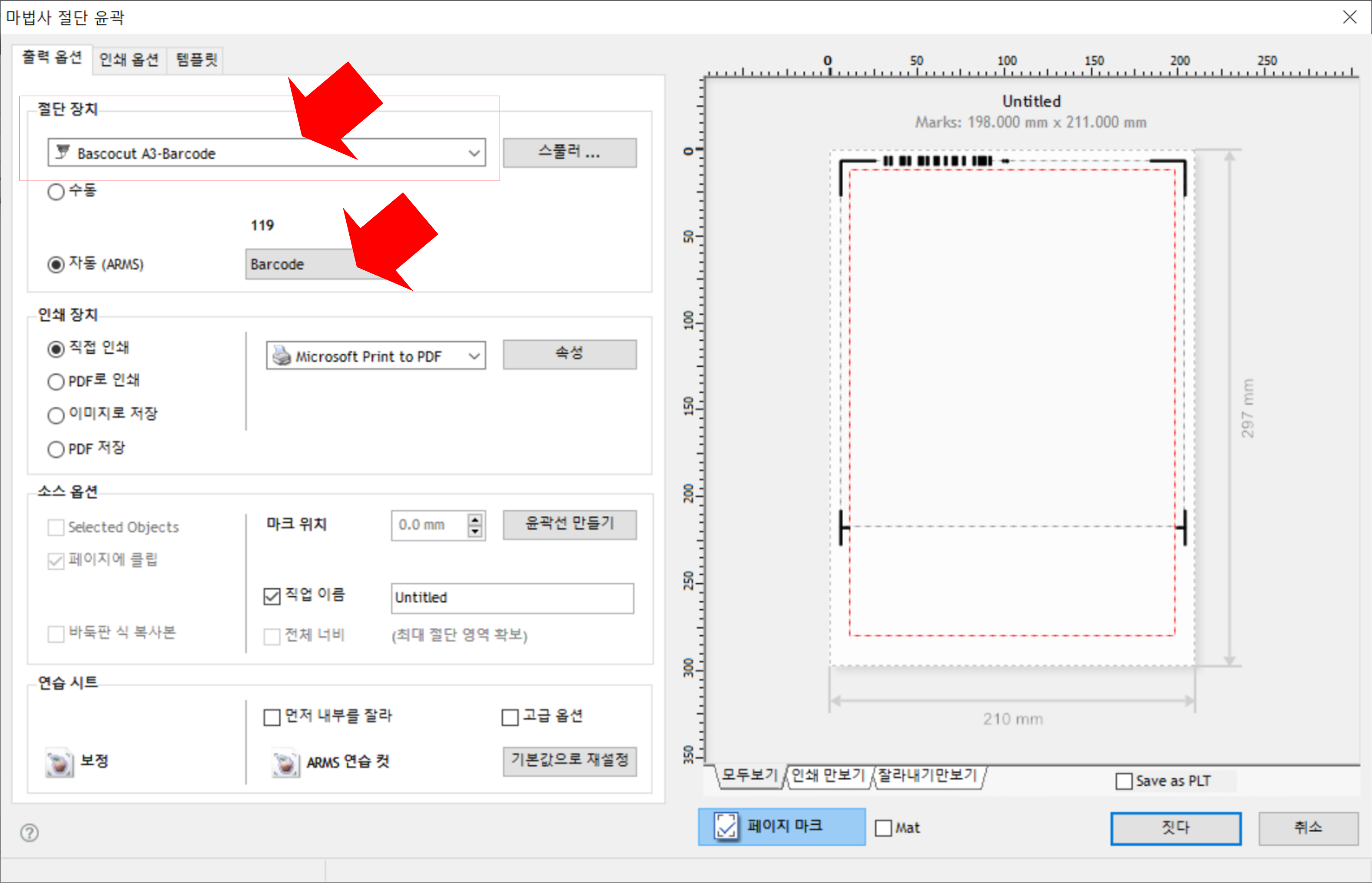Increase 마크 위치 value with up arrow

475,519
